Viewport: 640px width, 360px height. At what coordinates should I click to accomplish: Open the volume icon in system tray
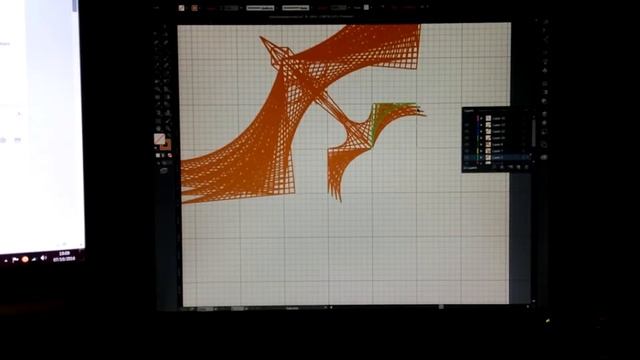click(x=44, y=258)
